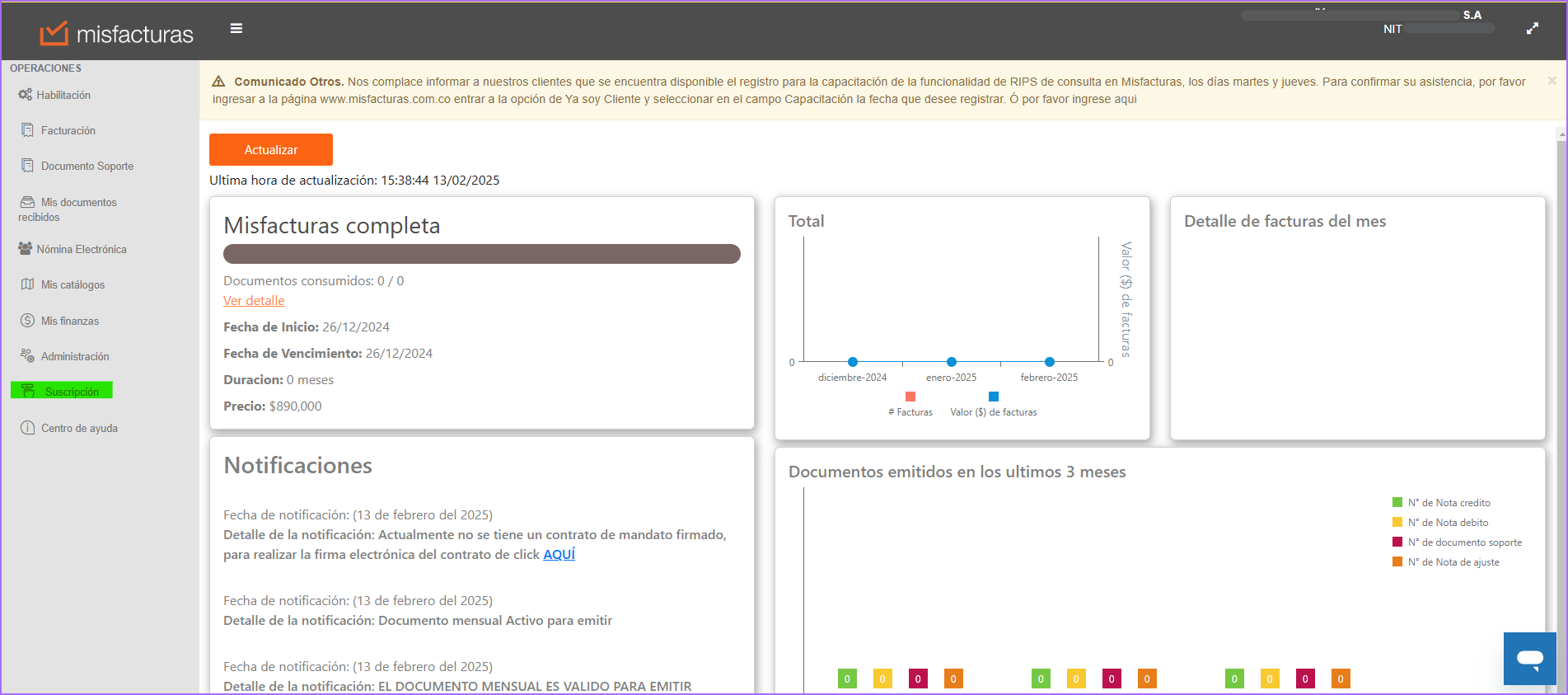The image size is (1568, 695).
Task: Click the febrero-2025 data point
Action: [x=1050, y=362]
